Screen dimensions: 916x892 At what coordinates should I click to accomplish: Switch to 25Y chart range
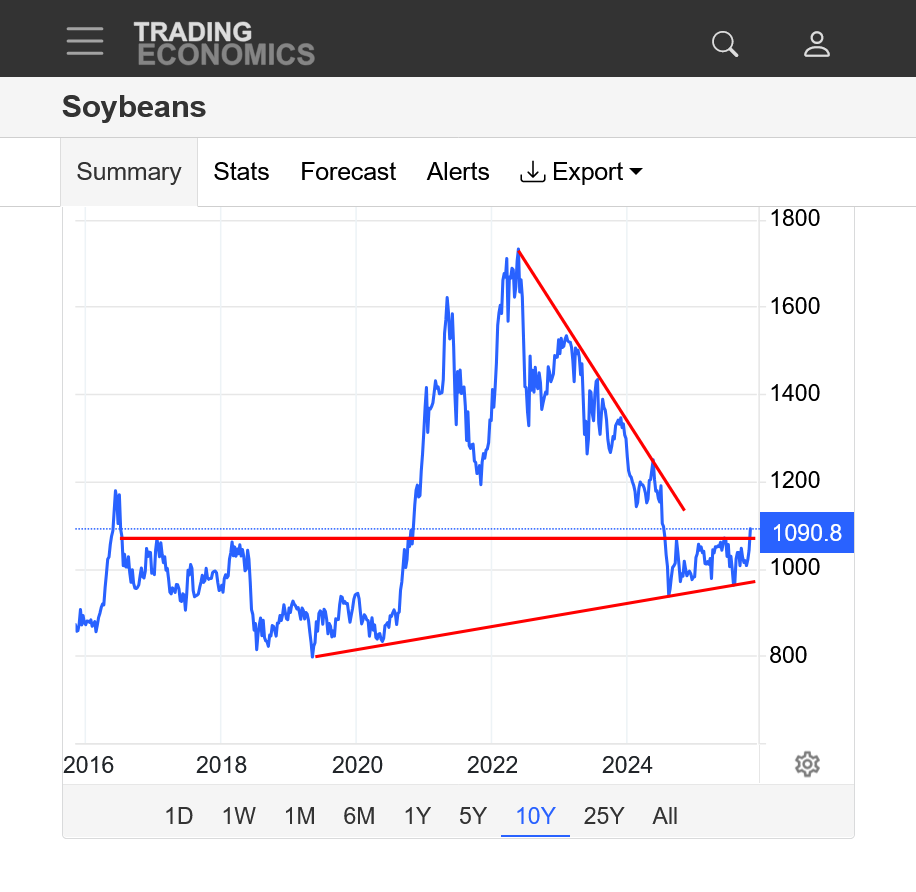[603, 816]
